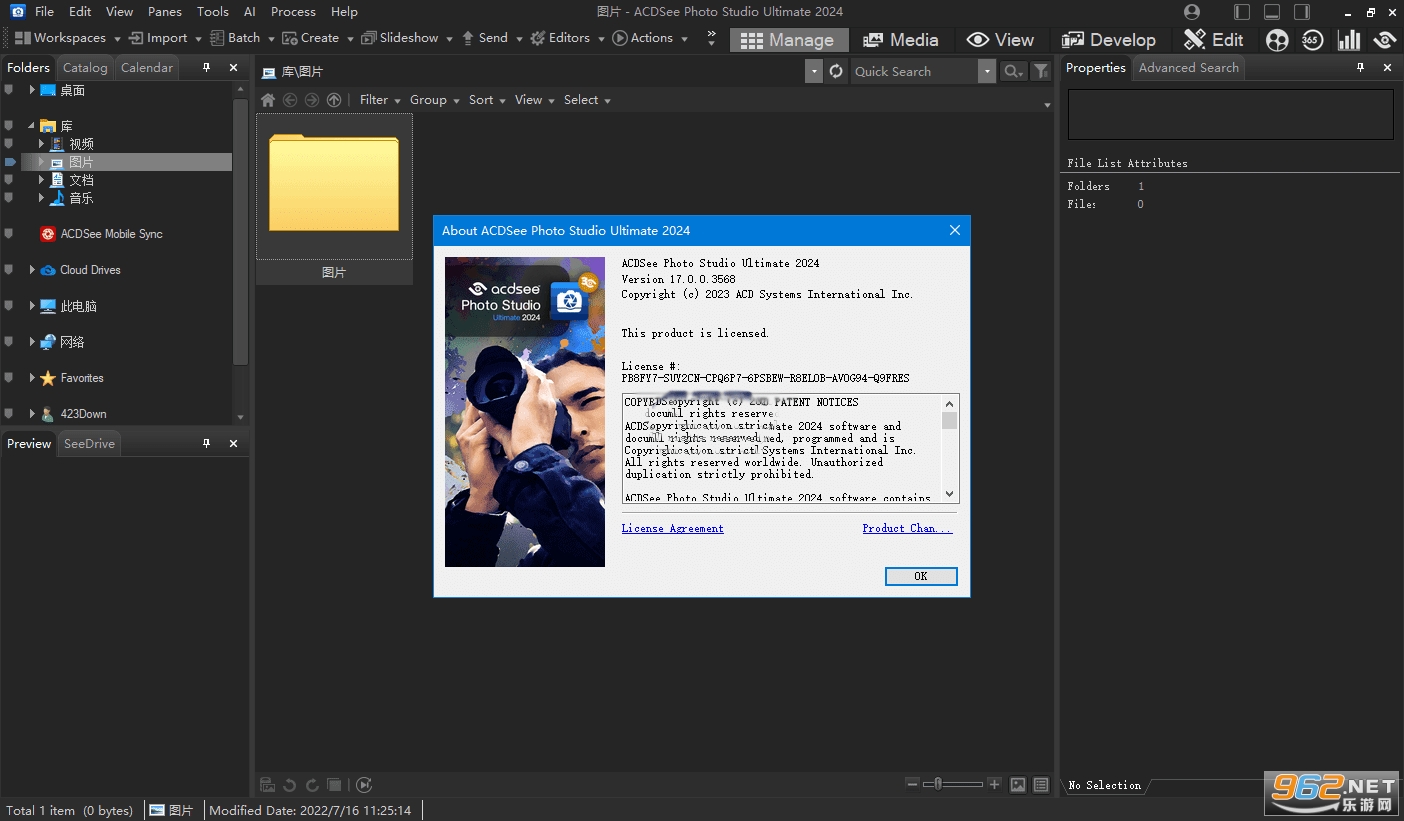Open the Panes menu
The height and width of the screenshot is (821, 1404).
165,12
